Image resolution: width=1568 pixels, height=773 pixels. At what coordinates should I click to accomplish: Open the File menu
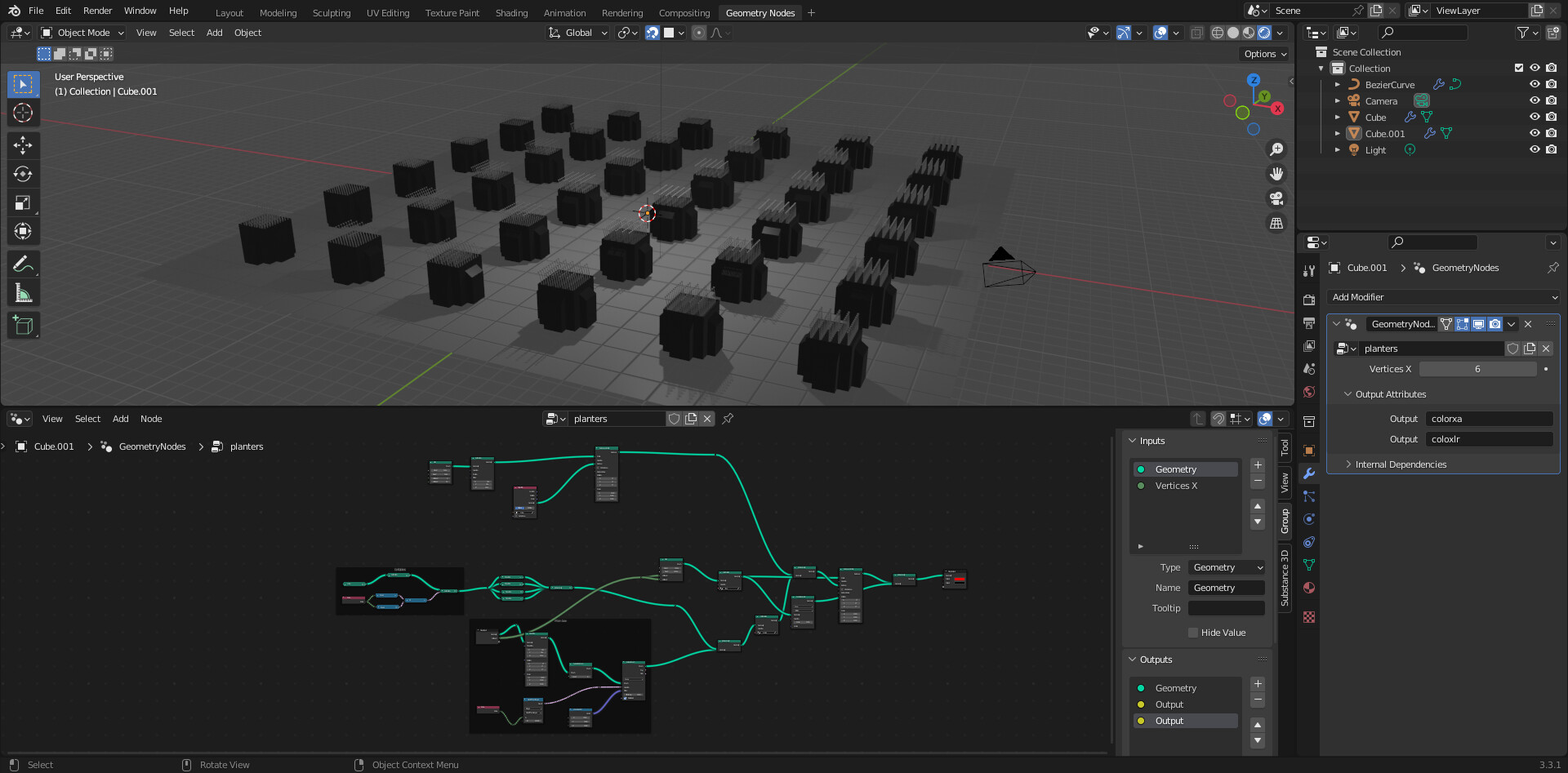coord(36,11)
